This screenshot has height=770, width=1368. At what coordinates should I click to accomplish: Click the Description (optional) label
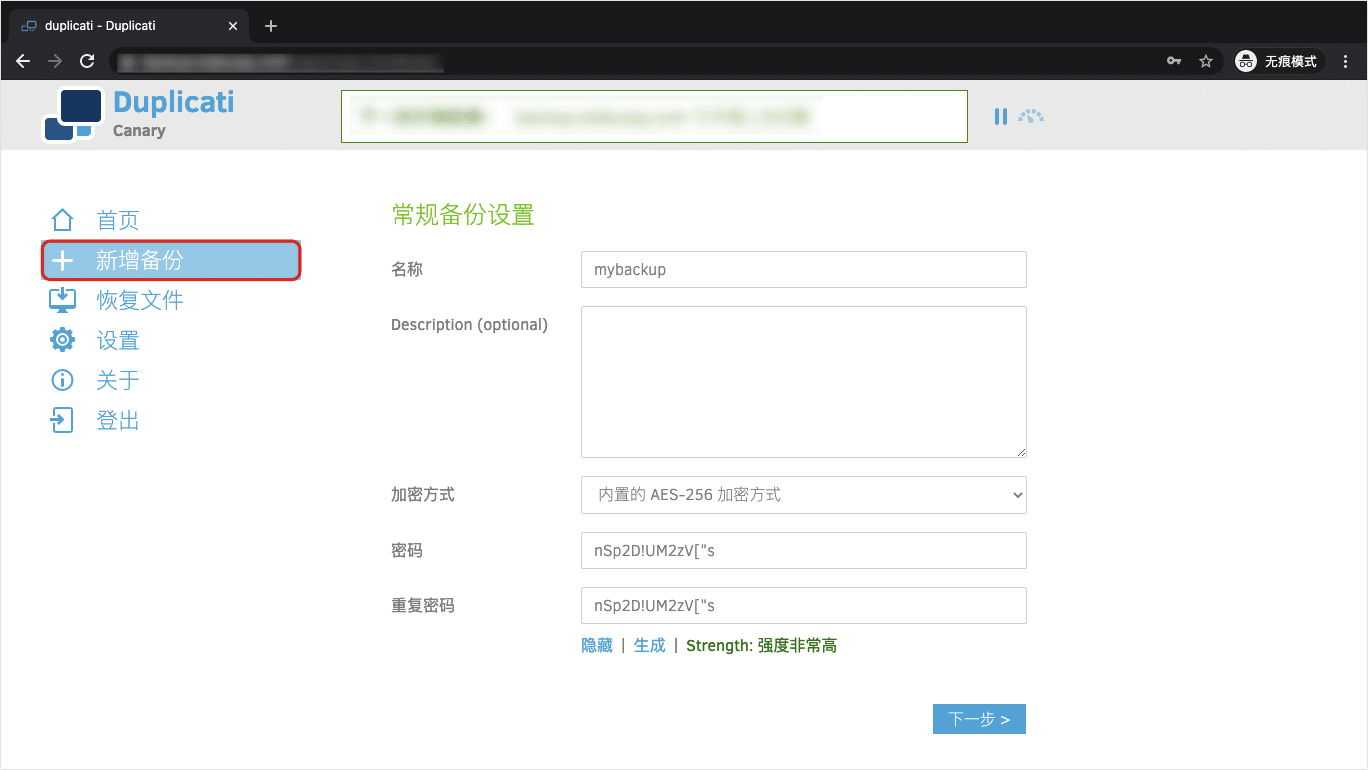[x=469, y=325]
